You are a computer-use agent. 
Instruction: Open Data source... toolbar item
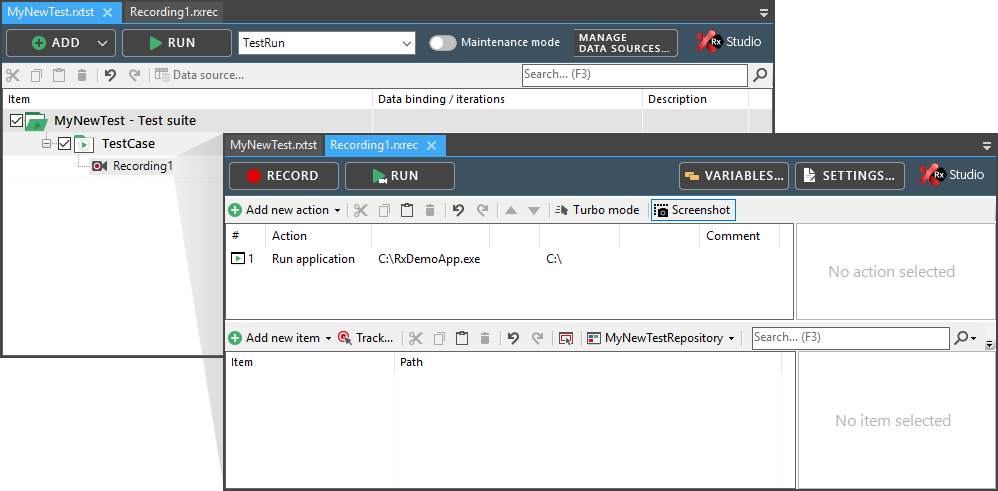pyautogui.click(x=199, y=75)
